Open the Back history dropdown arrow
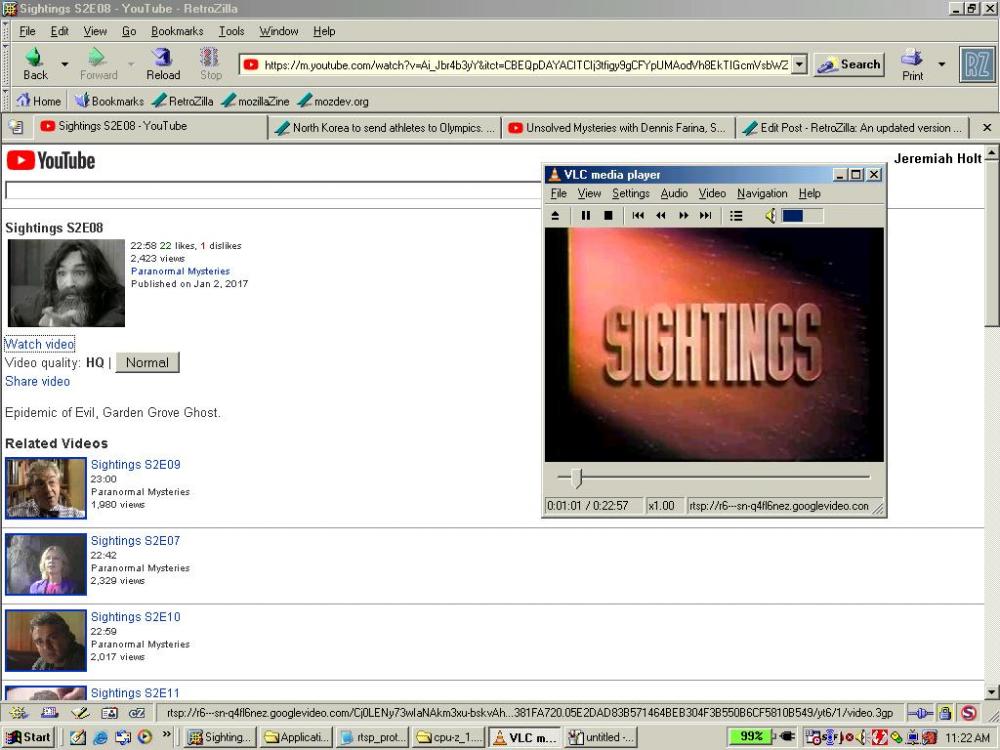 point(64,64)
